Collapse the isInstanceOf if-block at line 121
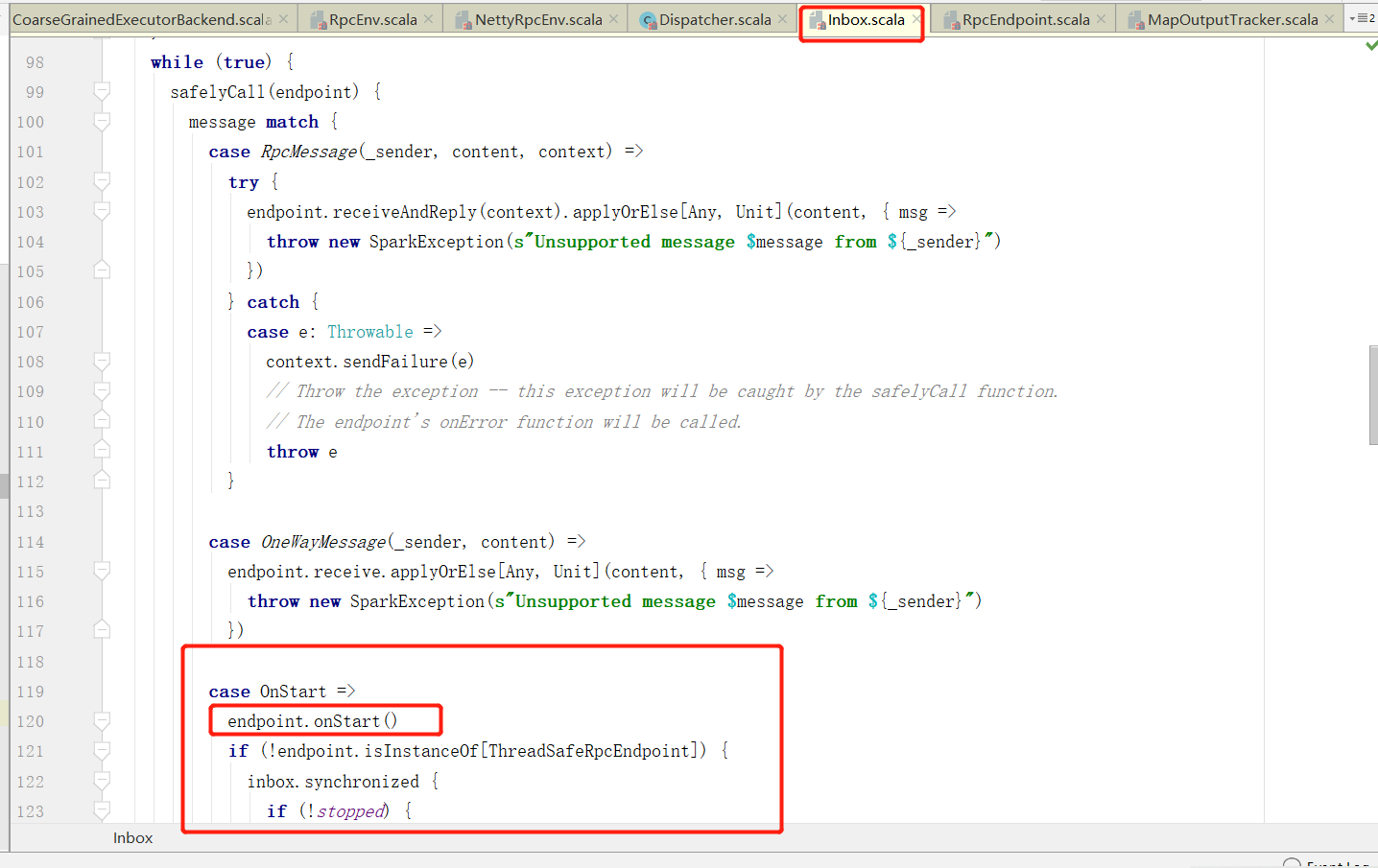The image size is (1378, 868). click(102, 751)
